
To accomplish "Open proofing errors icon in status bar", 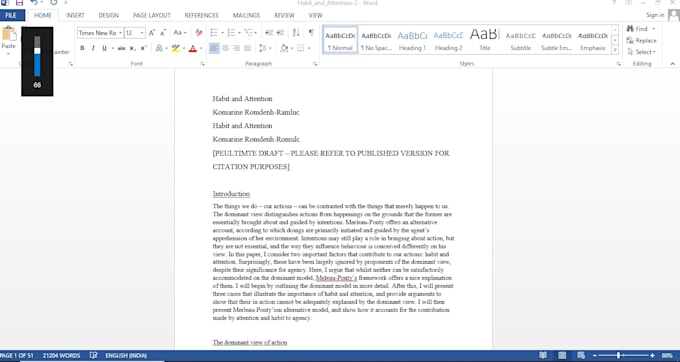I will tap(93, 355).
